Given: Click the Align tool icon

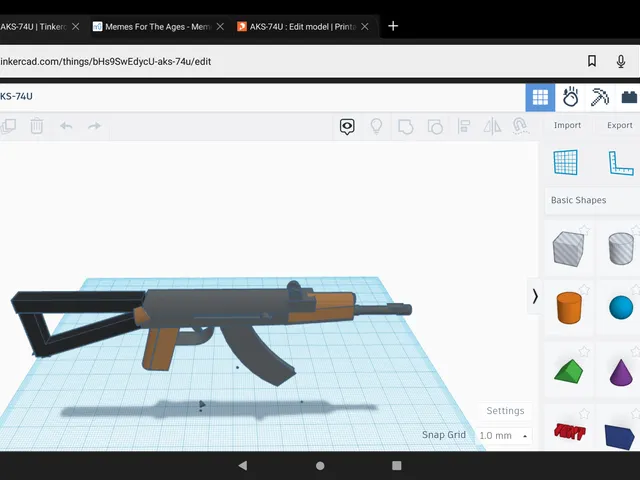Looking at the screenshot, I should tap(464, 127).
